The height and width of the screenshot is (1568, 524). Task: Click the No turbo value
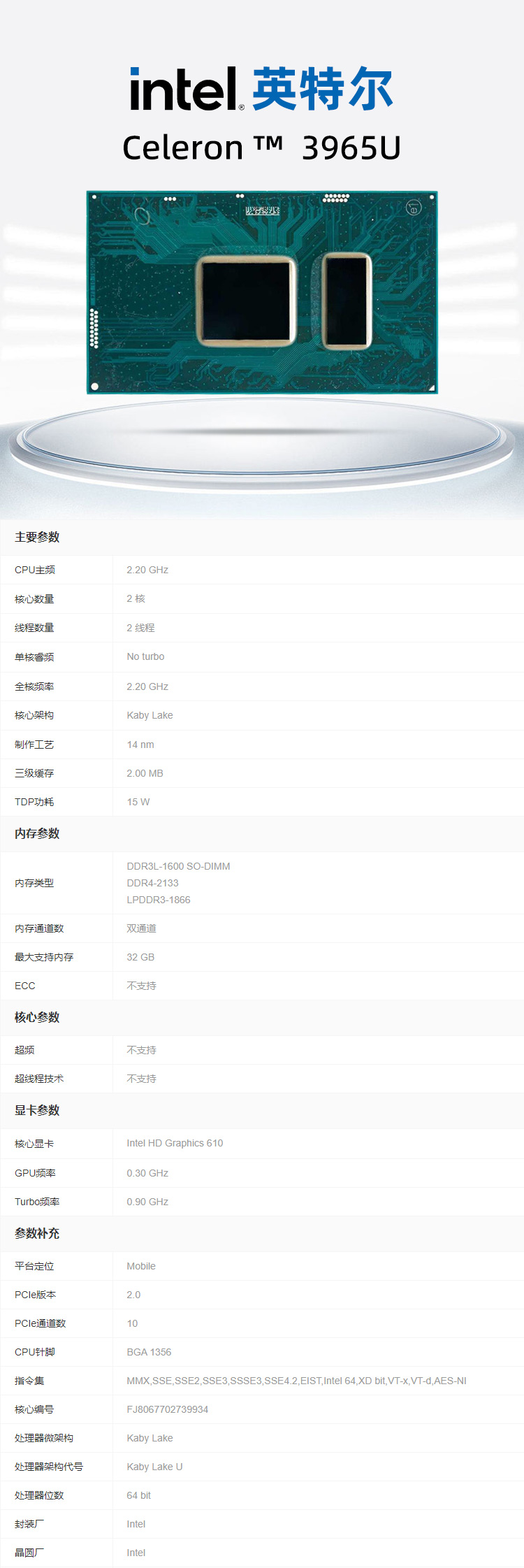(x=146, y=656)
